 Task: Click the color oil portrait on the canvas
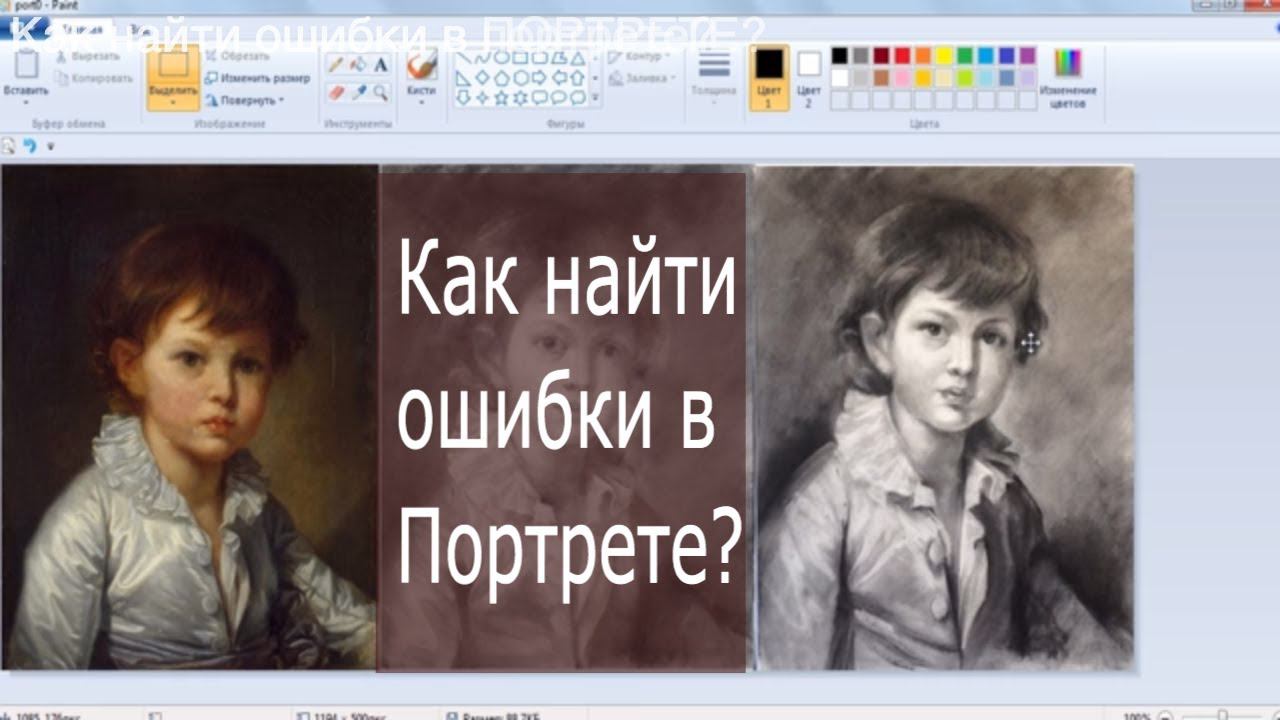pos(189,417)
